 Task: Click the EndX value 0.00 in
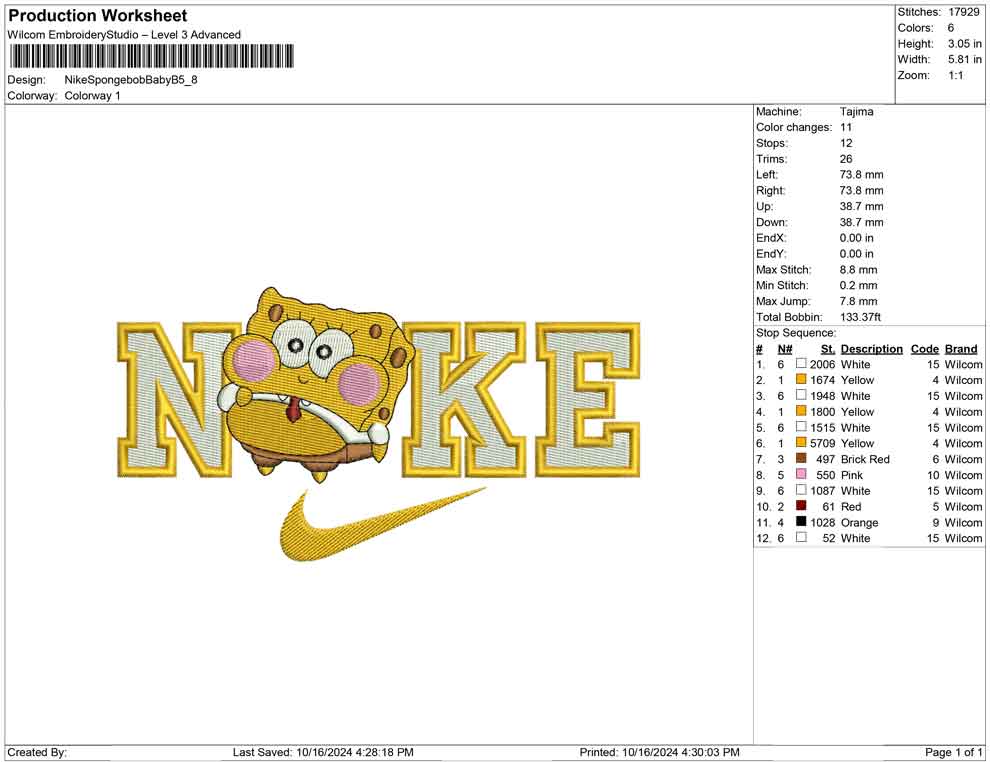[x=856, y=238]
